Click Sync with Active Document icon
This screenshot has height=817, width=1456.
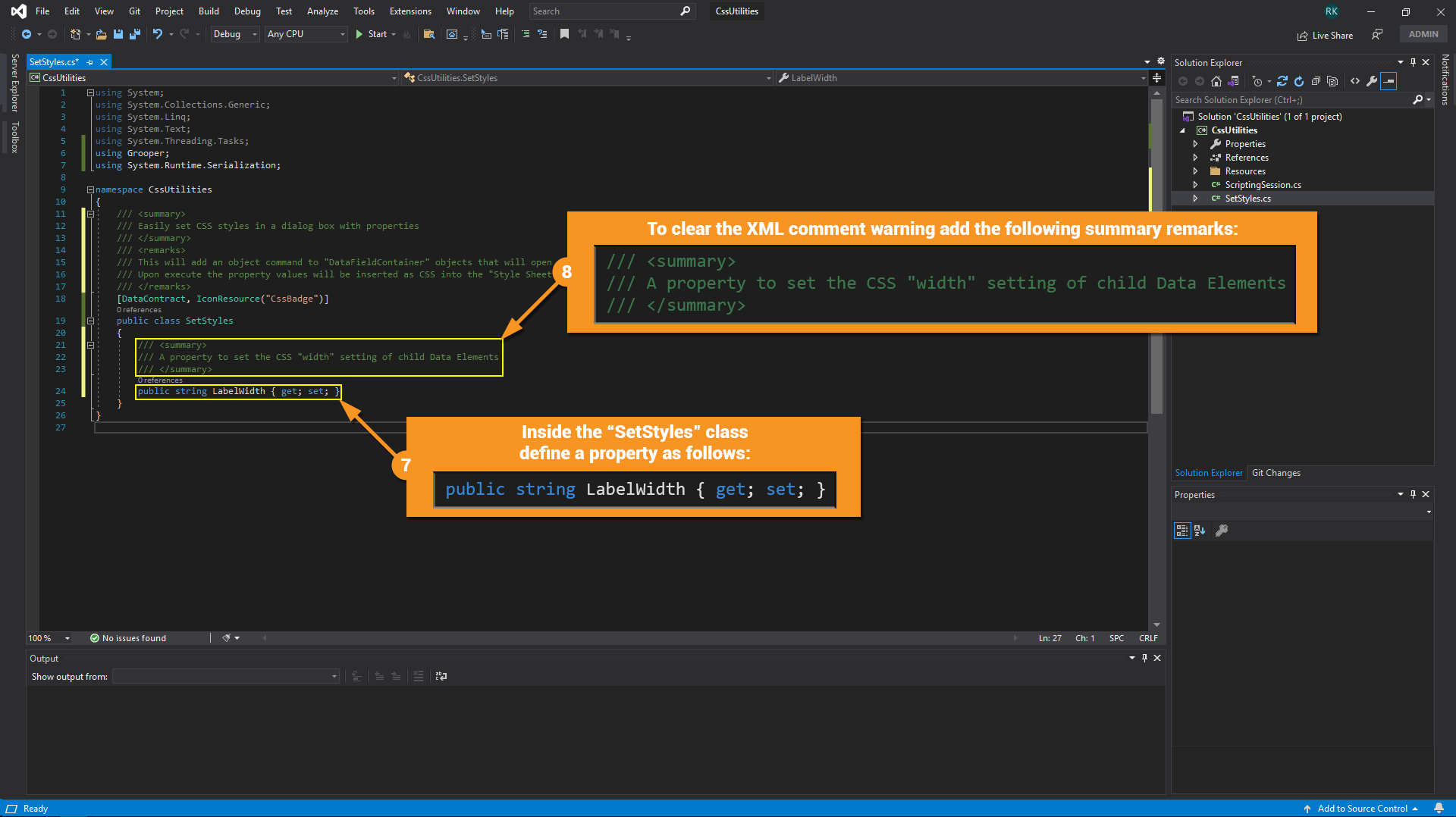(x=1282, y=81)
